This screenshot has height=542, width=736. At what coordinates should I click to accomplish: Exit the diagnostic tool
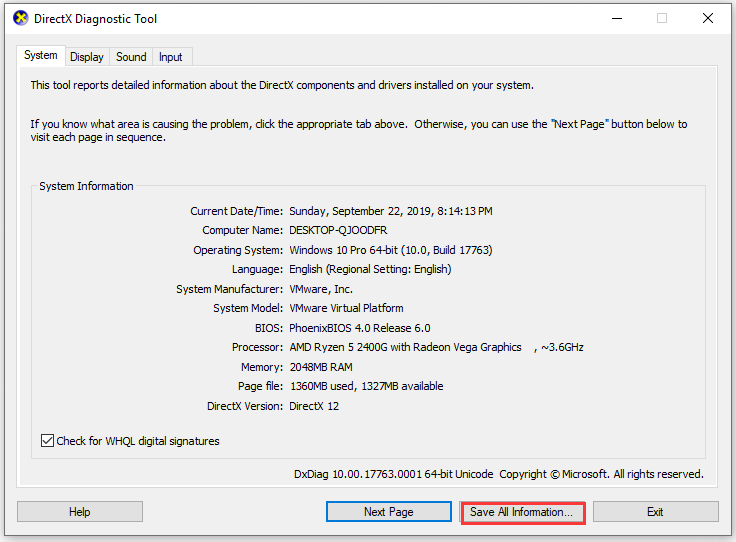655,511
